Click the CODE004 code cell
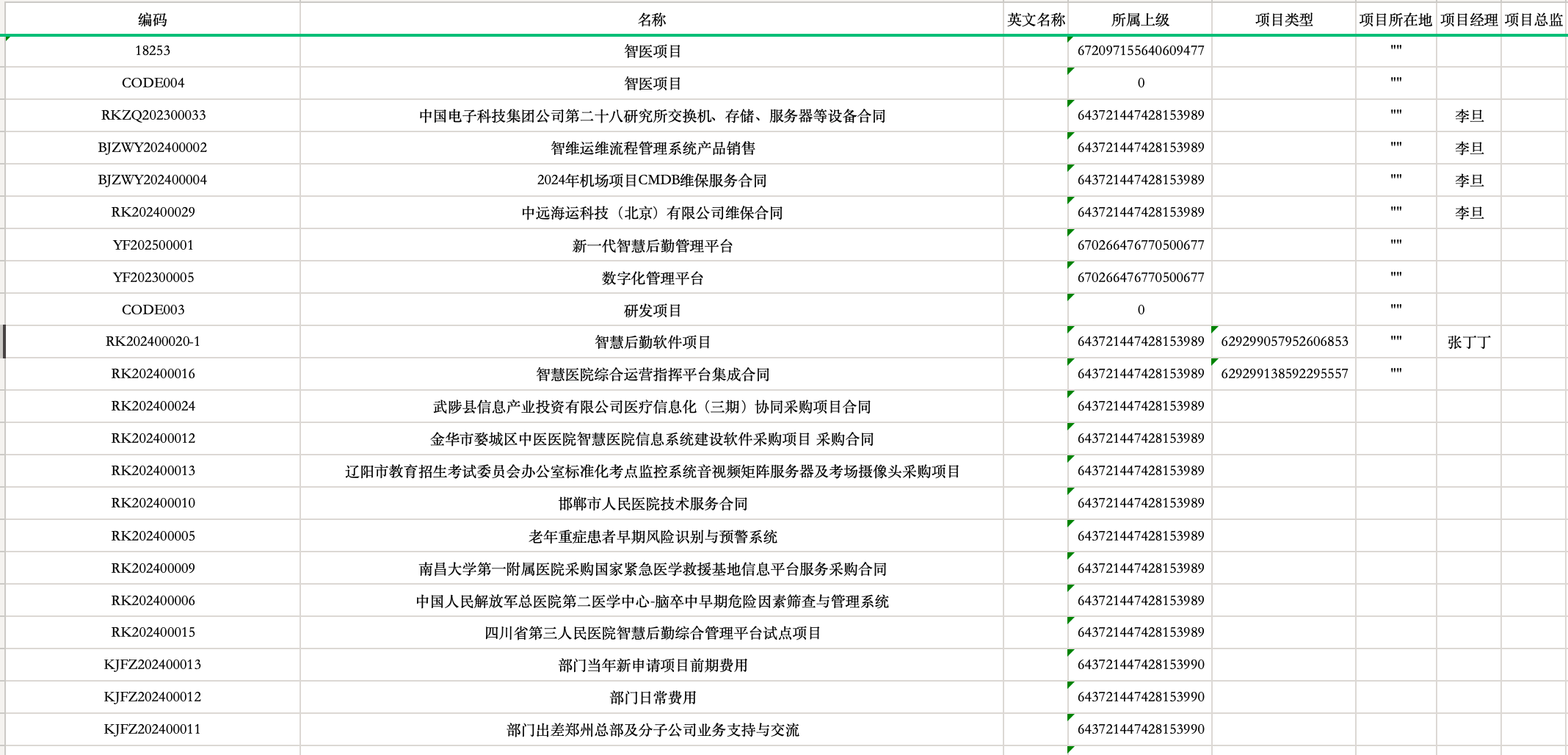Screen dimensions: 1568x755 [153, 83]
